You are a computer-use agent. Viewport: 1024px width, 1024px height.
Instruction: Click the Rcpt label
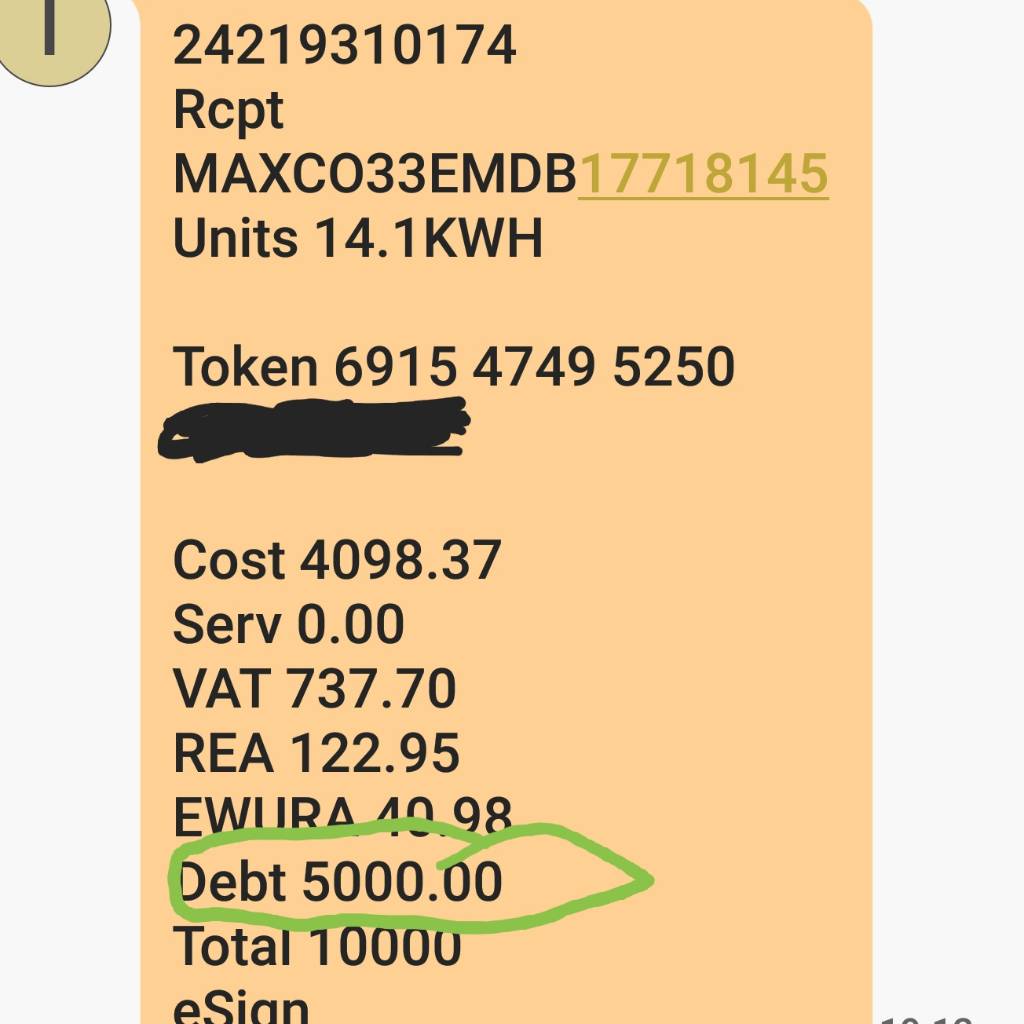[x=228, y=111]
